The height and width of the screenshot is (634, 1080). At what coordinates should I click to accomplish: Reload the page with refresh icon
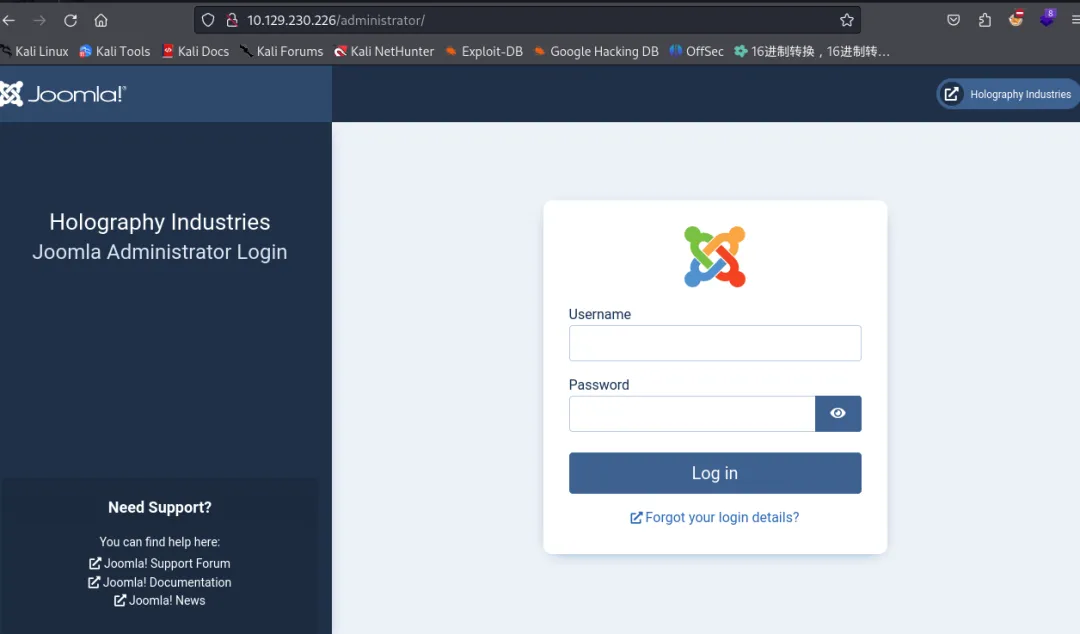[70, 21]
